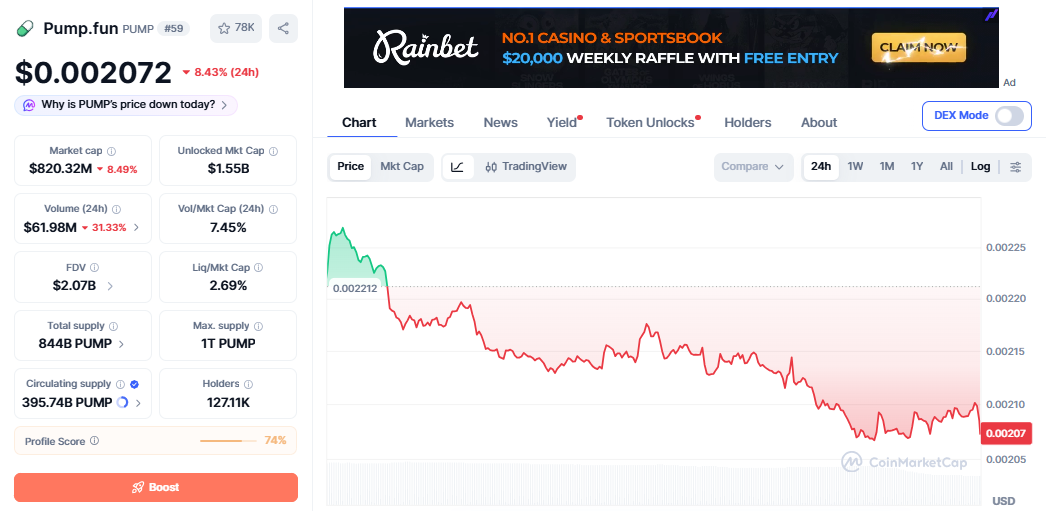The height and width of the screenshot is (511, 1046).
Task: Open Vol/Mkt Cap (24h) info icon
Action: click(274, 209)
